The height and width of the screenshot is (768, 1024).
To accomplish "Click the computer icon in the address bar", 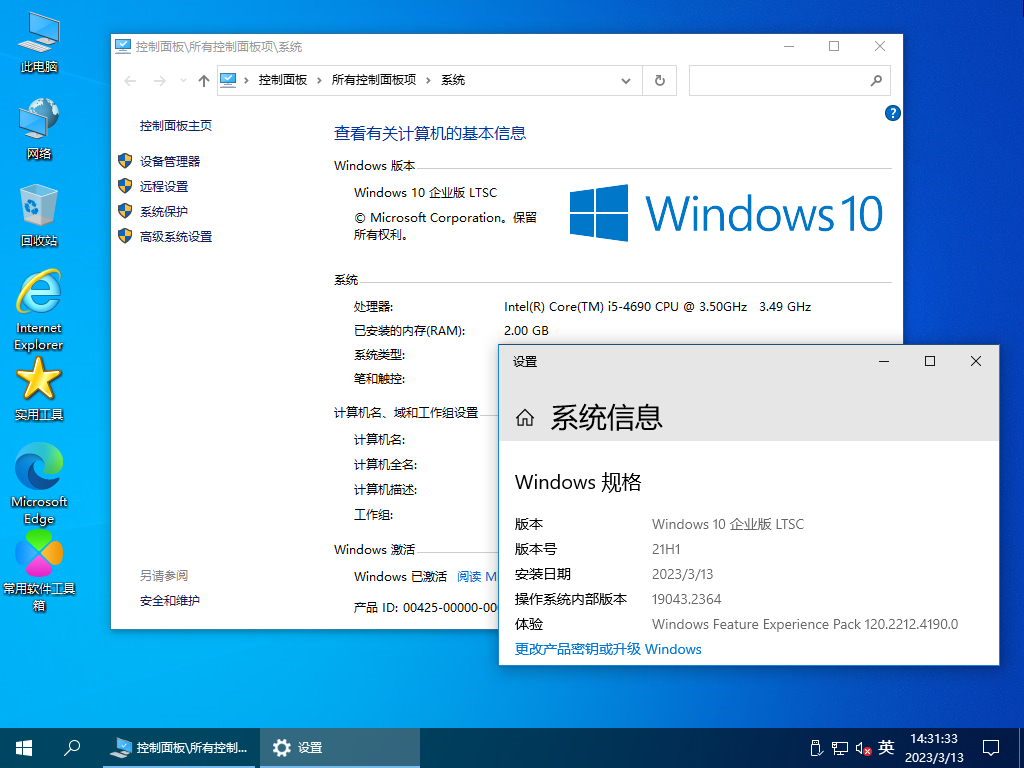I will pos(228,80).
